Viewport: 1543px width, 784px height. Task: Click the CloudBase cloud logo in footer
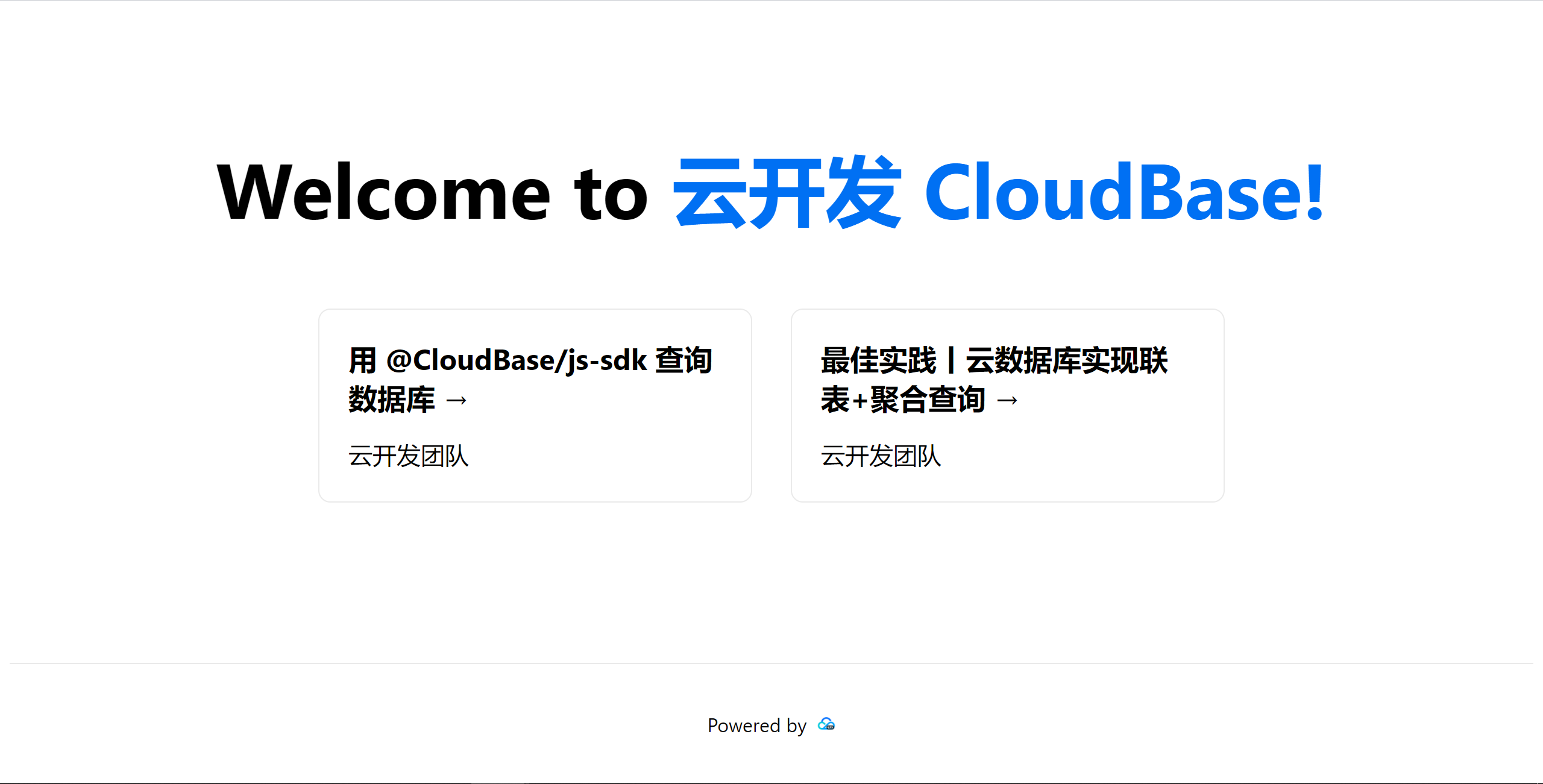(x=826, y=724)
